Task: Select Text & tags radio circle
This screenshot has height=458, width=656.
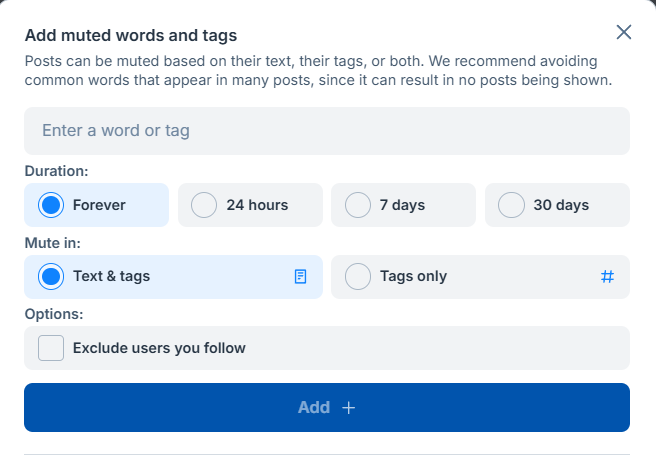Action: (x=51, y=277)
